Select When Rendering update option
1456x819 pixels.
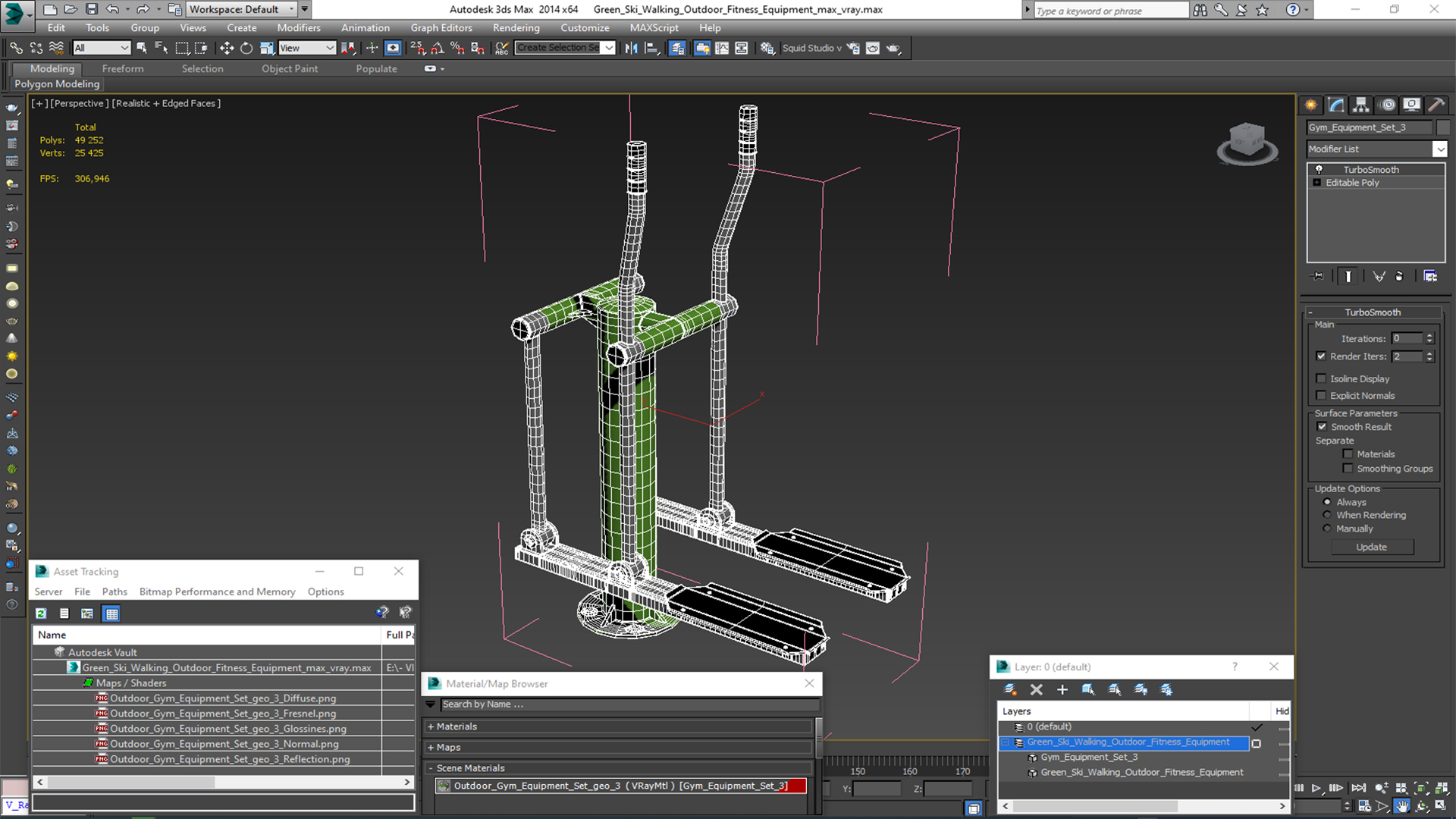[1327, 515]
